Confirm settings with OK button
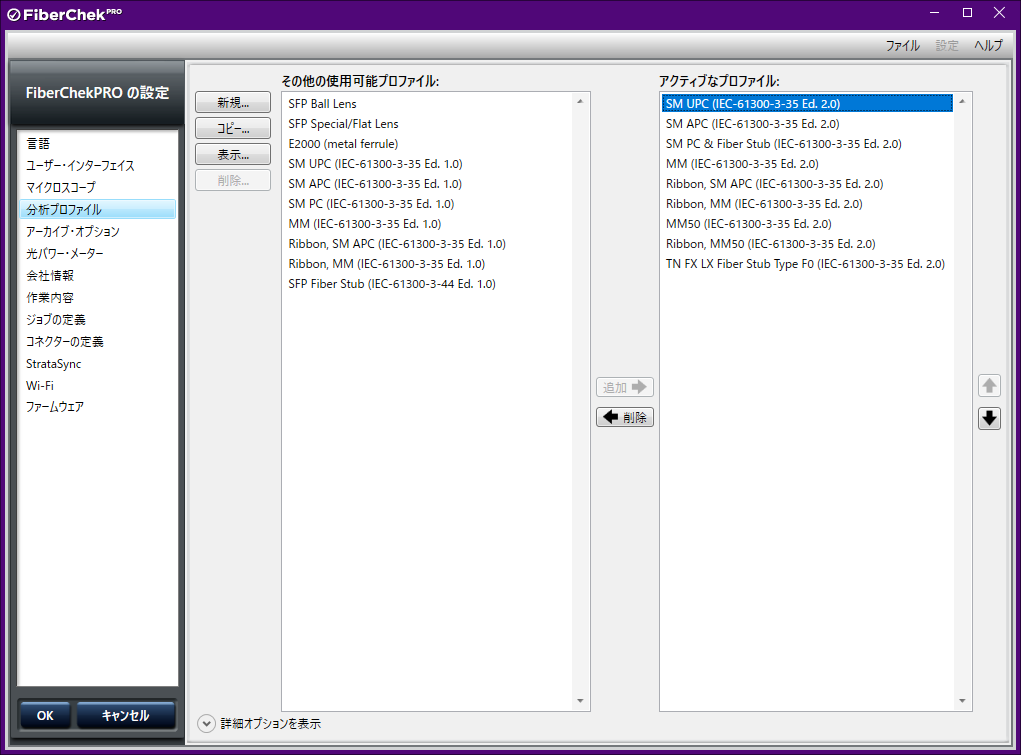1021x755 pixels. click(x=45, y=715)
